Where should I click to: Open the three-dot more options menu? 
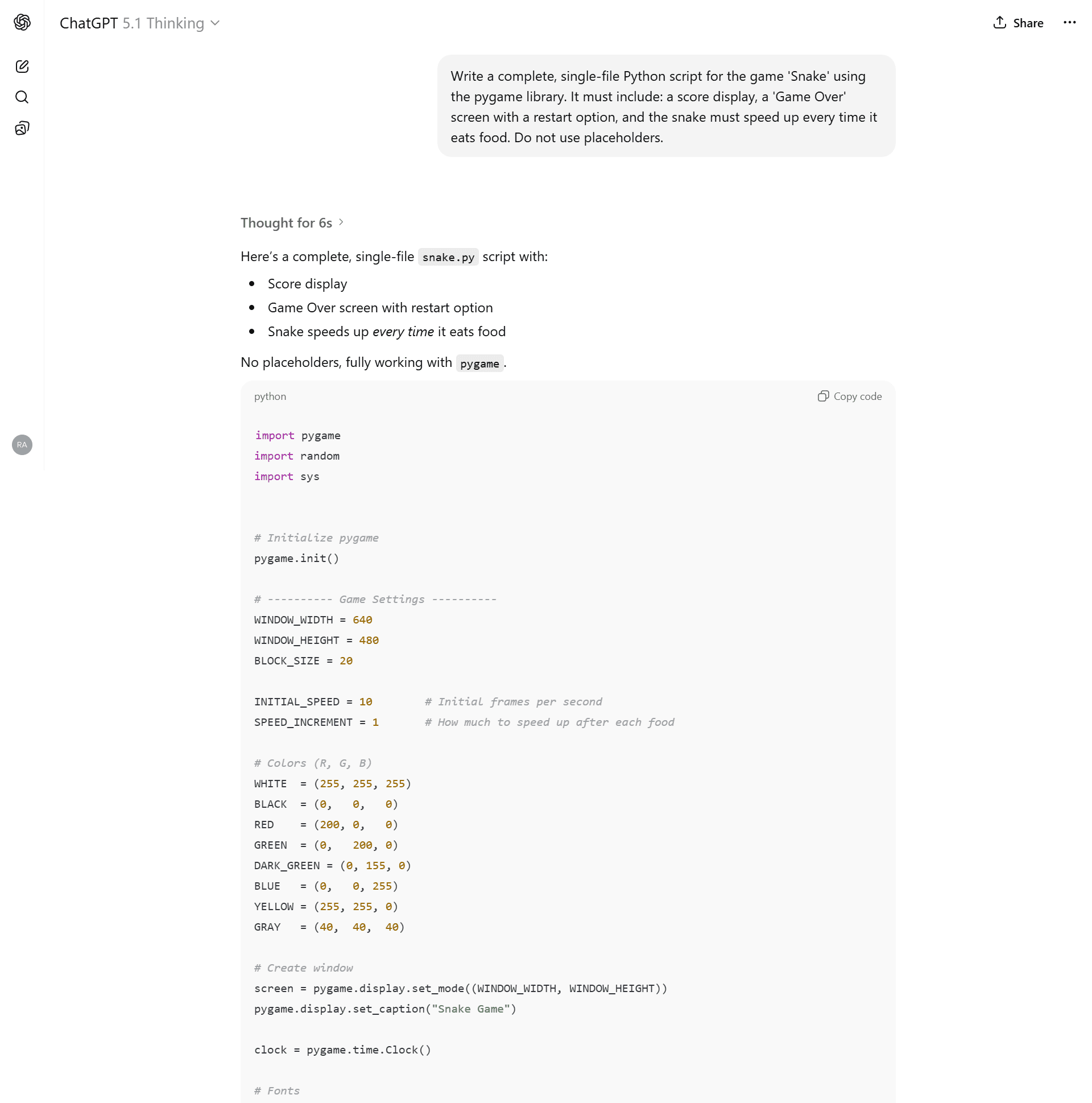tap(1069, 23)
